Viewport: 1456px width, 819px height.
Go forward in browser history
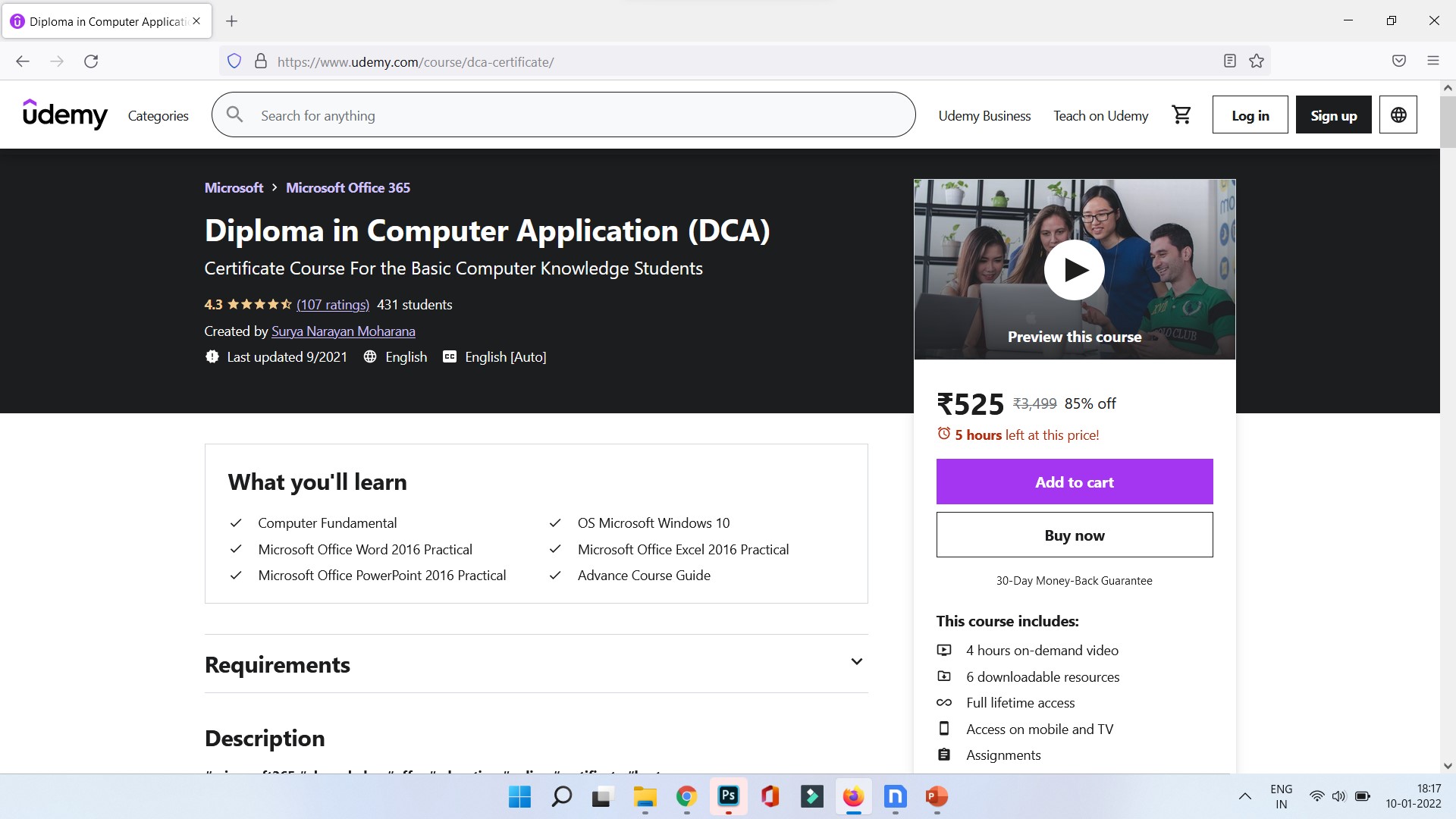[57, 61]
